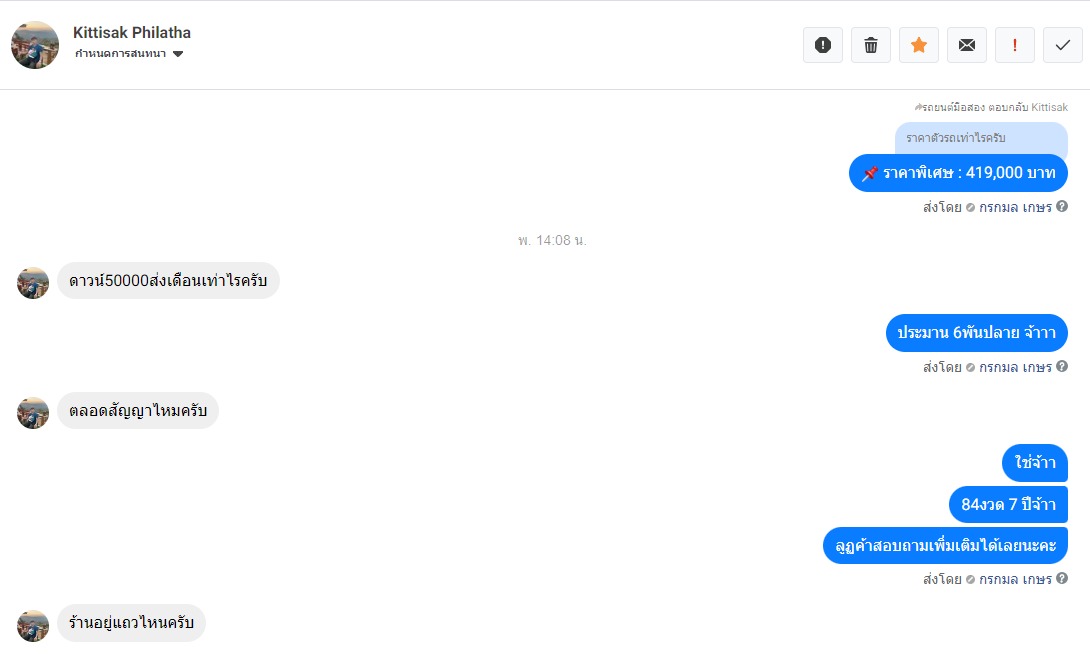The height and width of the screenshot is (656, 1090).
Task: Click help icon below ลูกค้าสอบถามเพิ่มเติมได้เลยนะคะ message
Action: [1062, 579]
